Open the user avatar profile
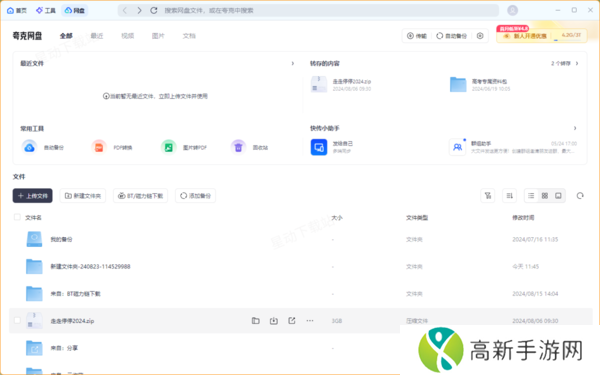 [x=512, y=10]
